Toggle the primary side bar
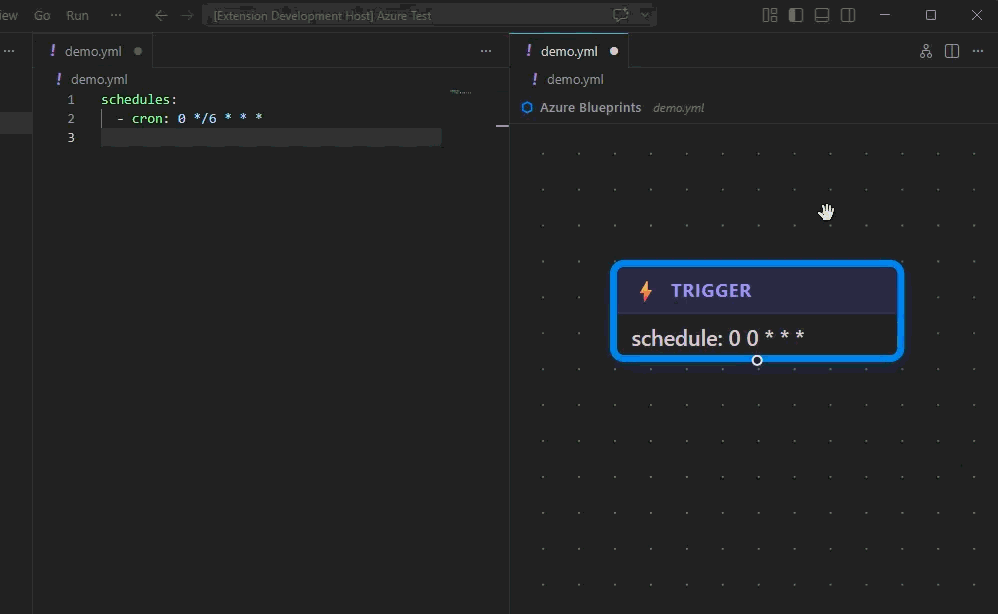The image size is (998, 614). 796,15
